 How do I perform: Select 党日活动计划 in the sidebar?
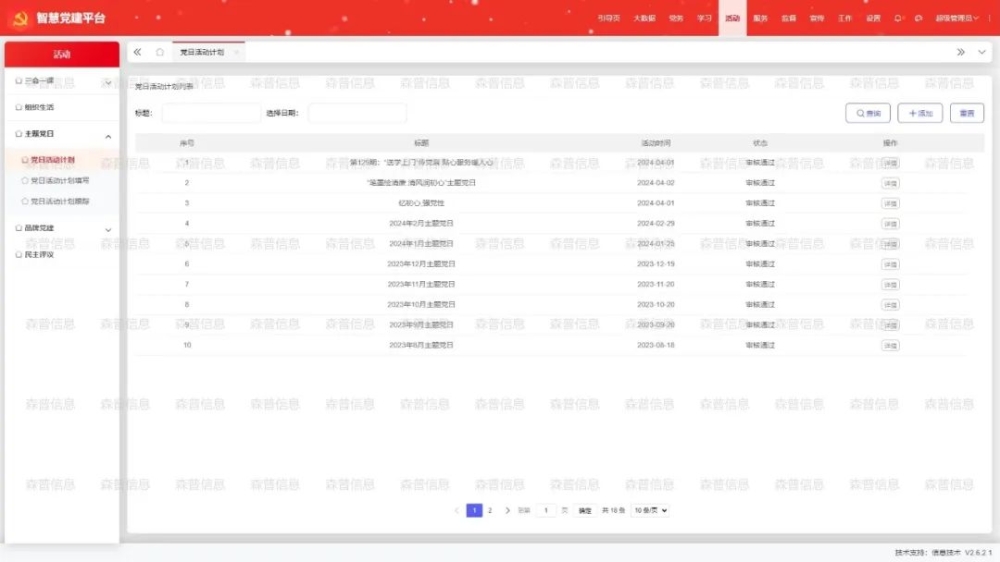[x=62, y=160]
